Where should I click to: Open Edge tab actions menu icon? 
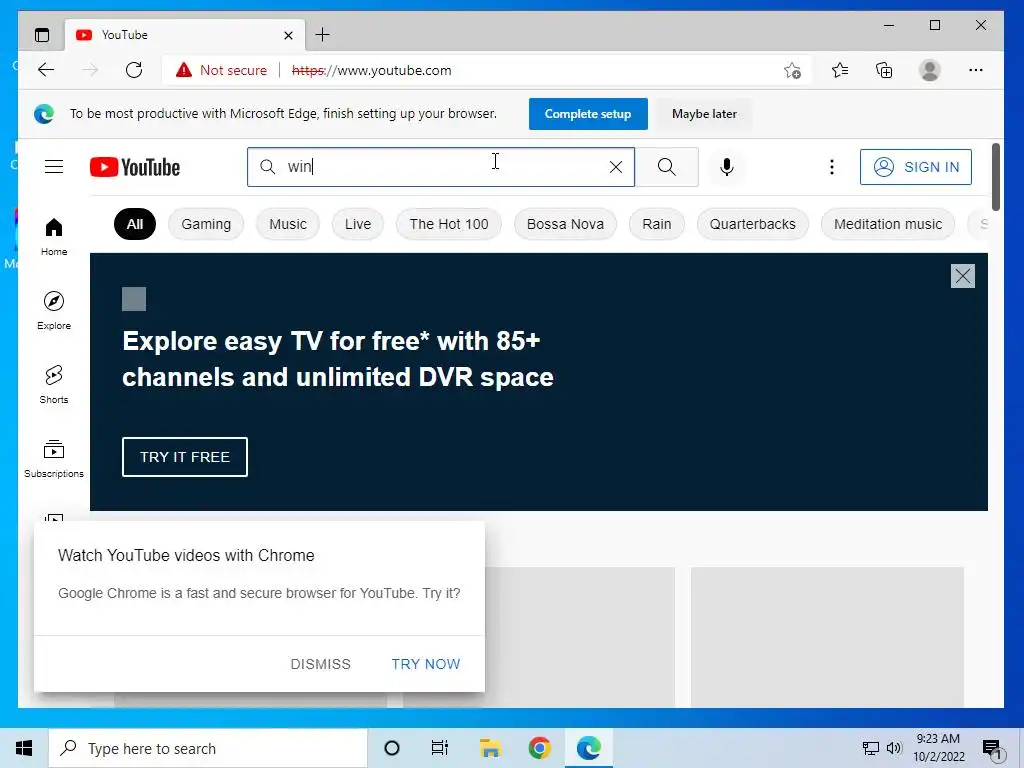pyautogui.click(x=42, y=35)
